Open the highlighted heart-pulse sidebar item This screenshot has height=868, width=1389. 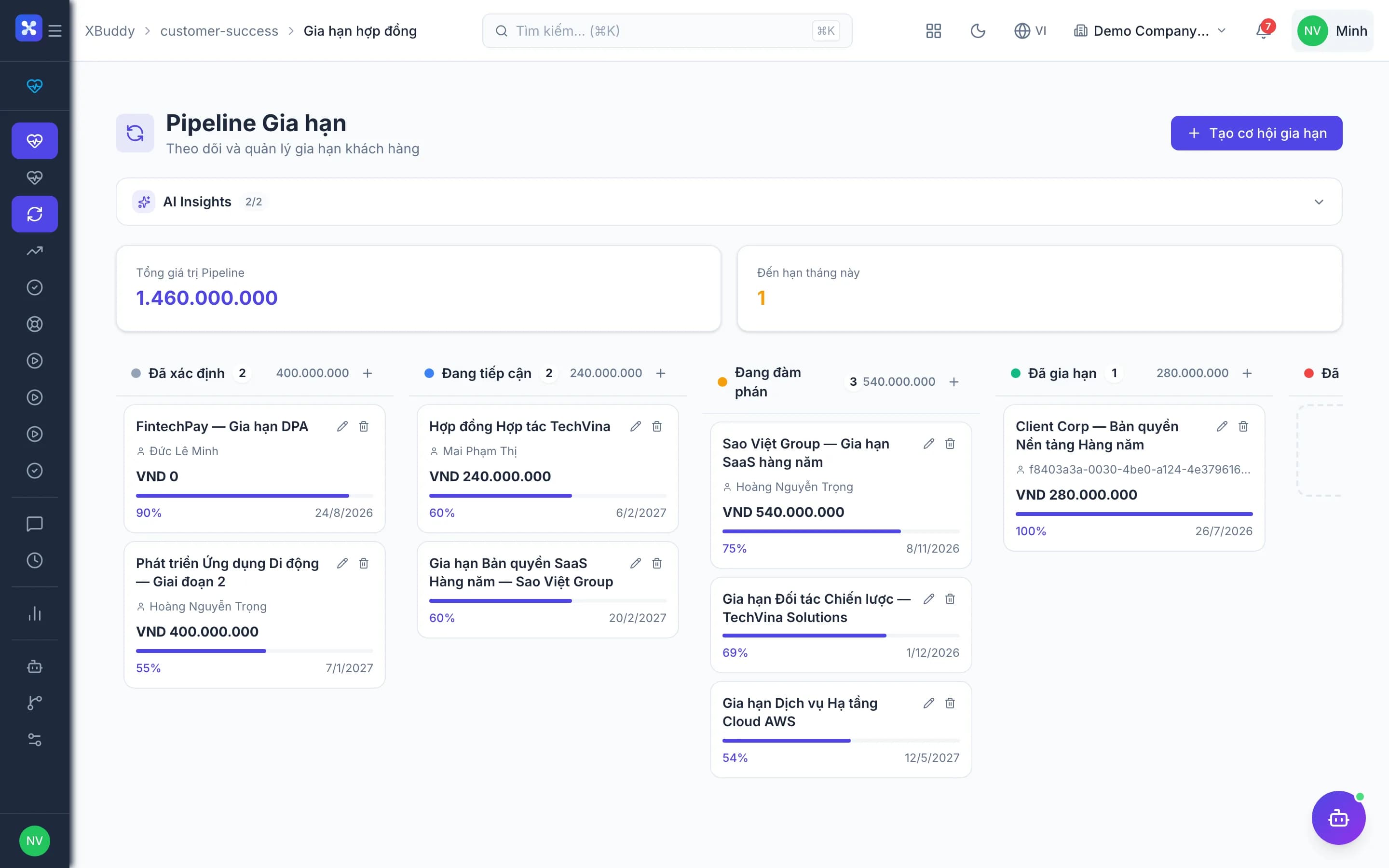34,141
